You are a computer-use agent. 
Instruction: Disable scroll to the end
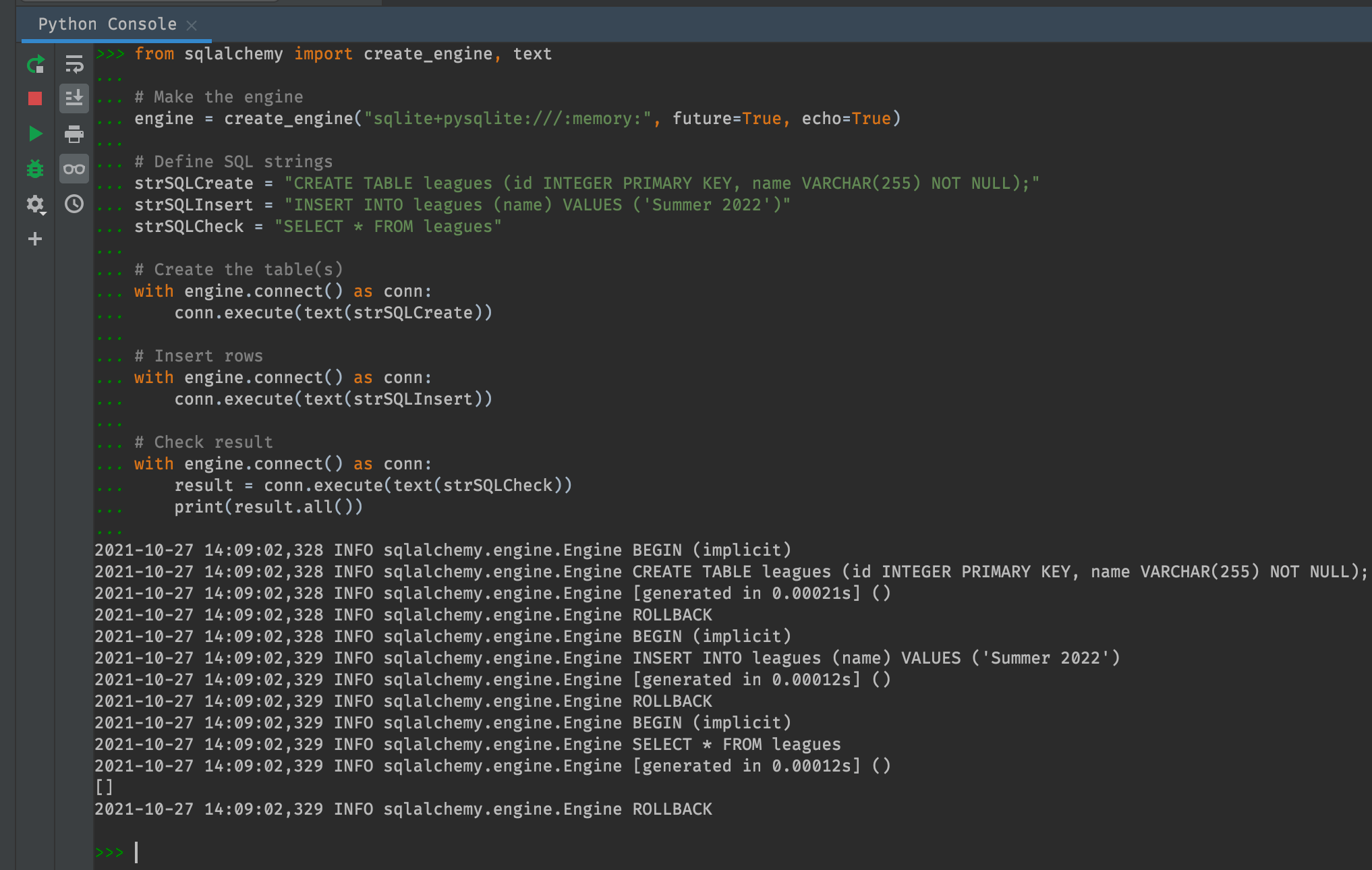click(74, 98)
